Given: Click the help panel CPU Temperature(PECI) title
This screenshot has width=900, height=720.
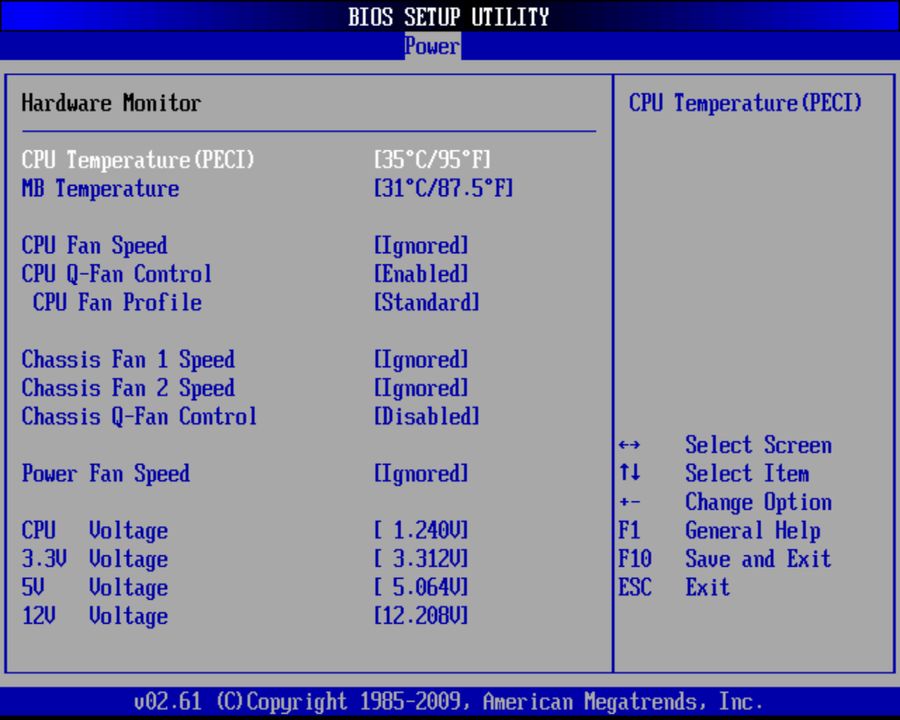Looking at the screenshot, I should (x=746, y=103).
